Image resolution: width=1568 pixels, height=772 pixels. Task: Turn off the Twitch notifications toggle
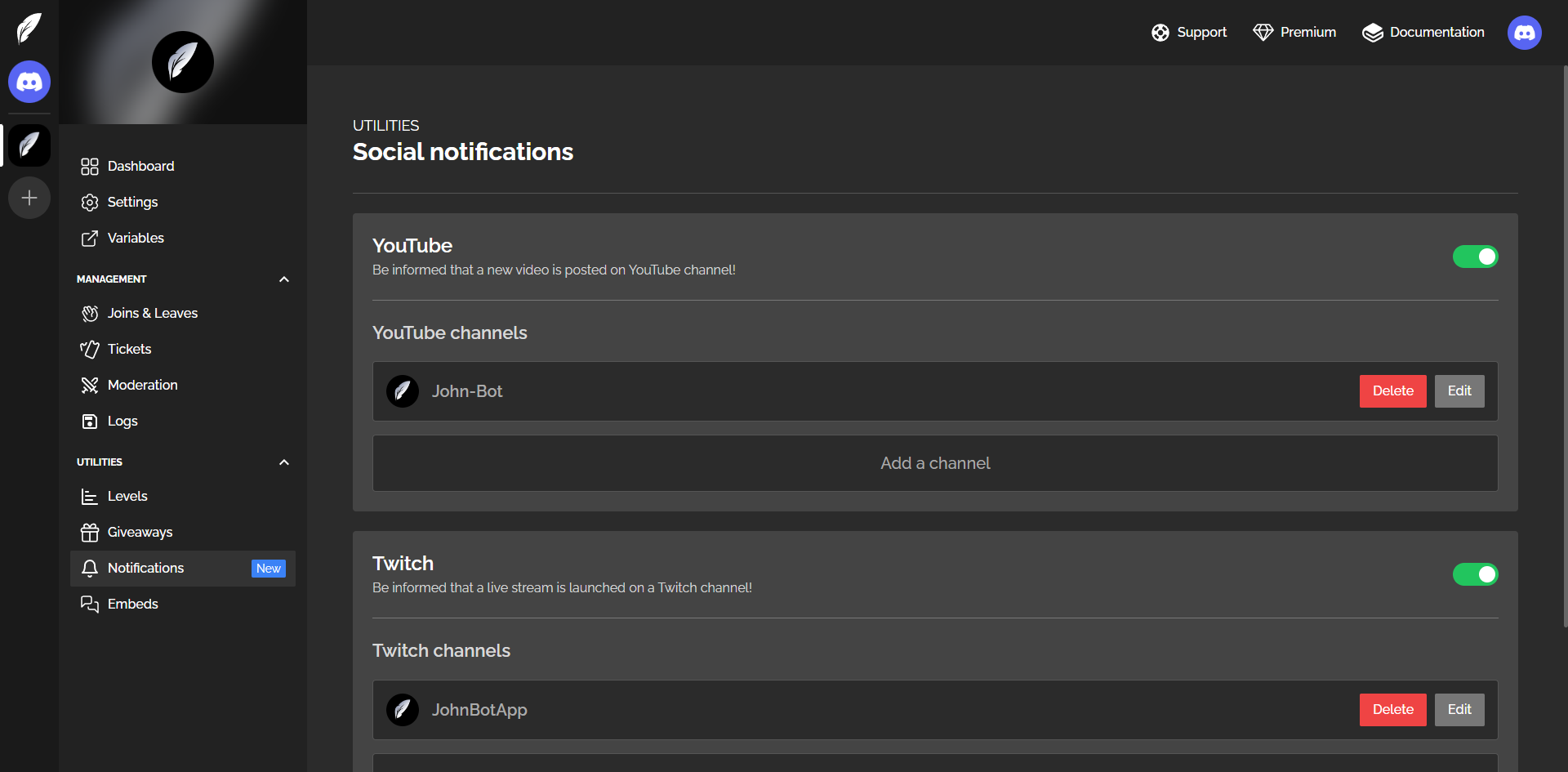(1475, 574)
